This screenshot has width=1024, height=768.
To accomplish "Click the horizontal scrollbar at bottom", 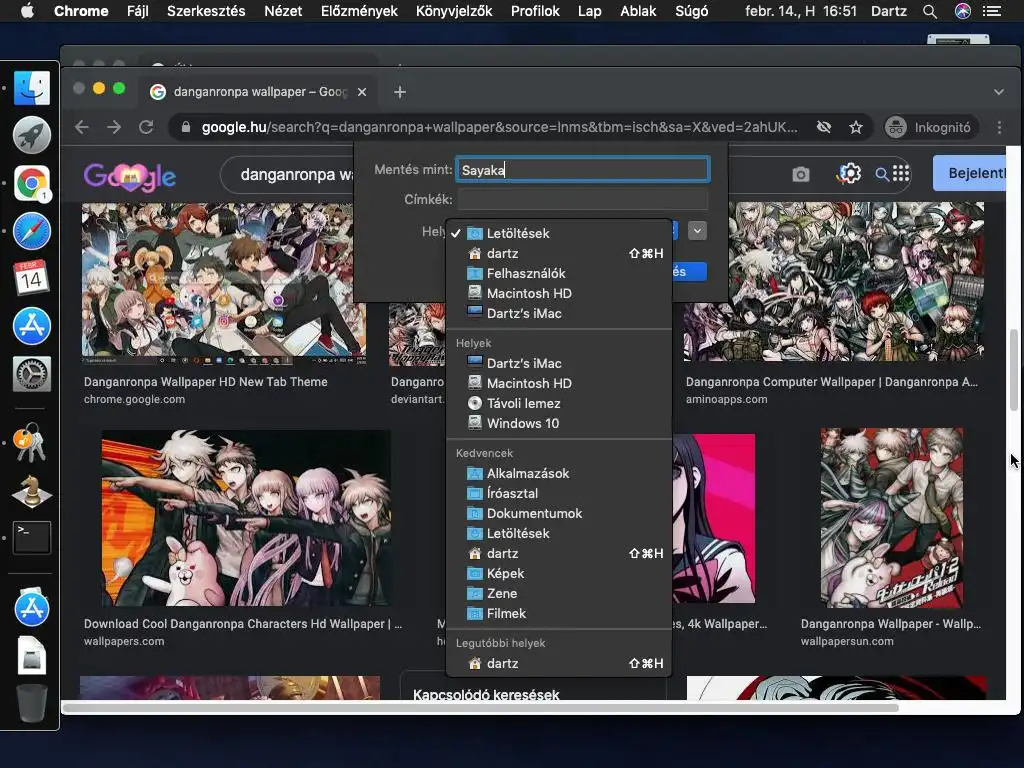I will click(x=480, y=708).
